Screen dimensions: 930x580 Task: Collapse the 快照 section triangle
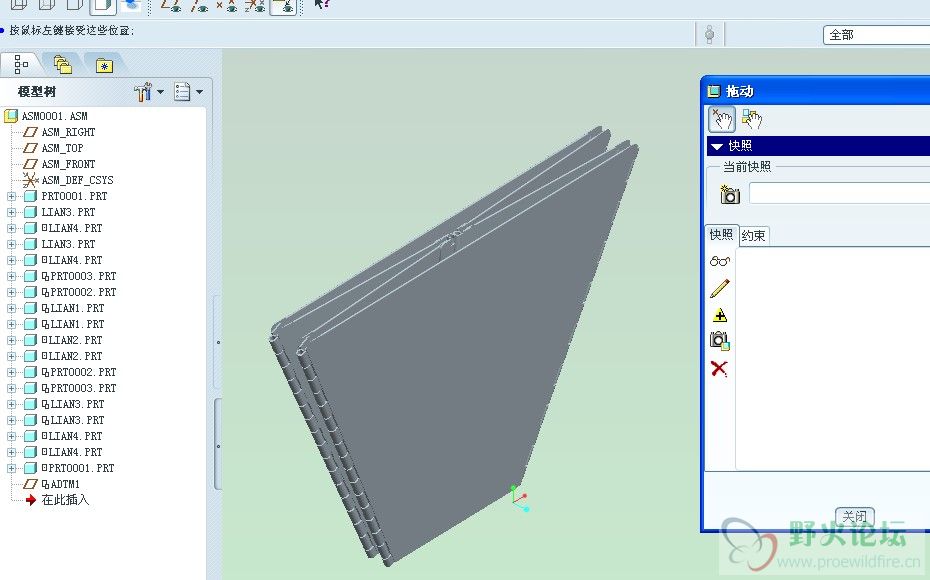point(716,146)
